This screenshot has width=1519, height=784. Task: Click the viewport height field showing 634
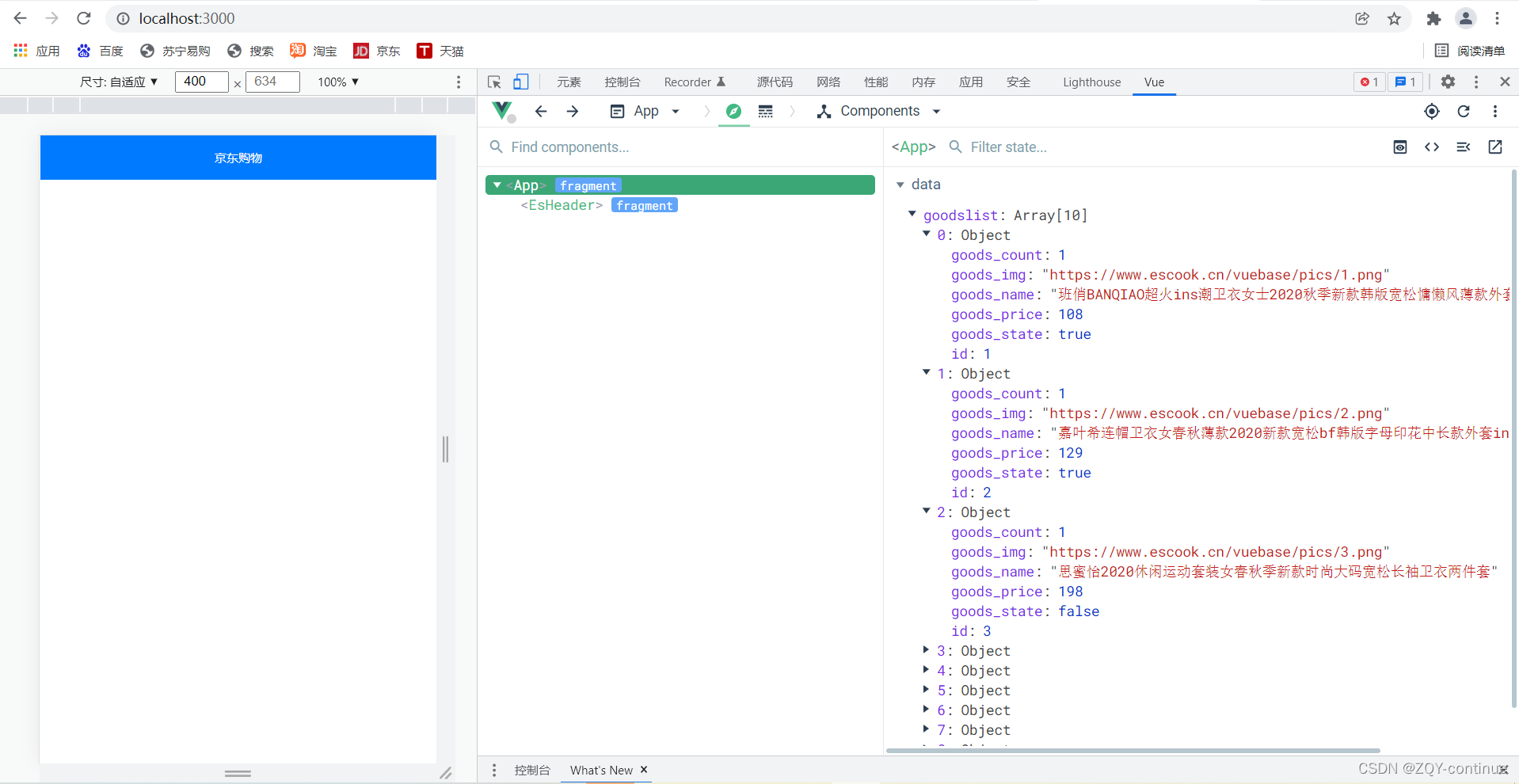pos(272,82)
